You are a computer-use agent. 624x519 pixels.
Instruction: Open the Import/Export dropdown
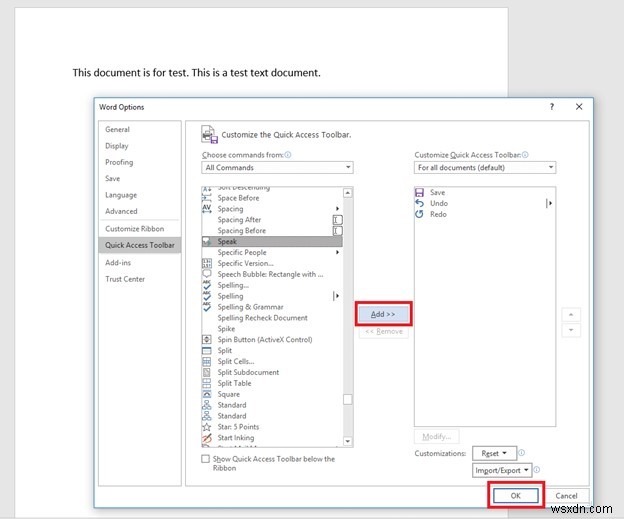[502, 470]
